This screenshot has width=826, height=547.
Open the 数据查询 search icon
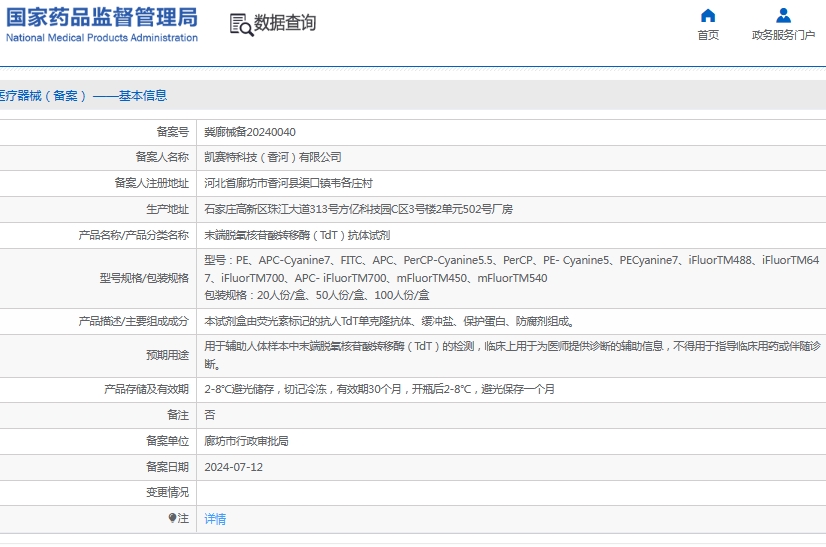pos(241,24)
